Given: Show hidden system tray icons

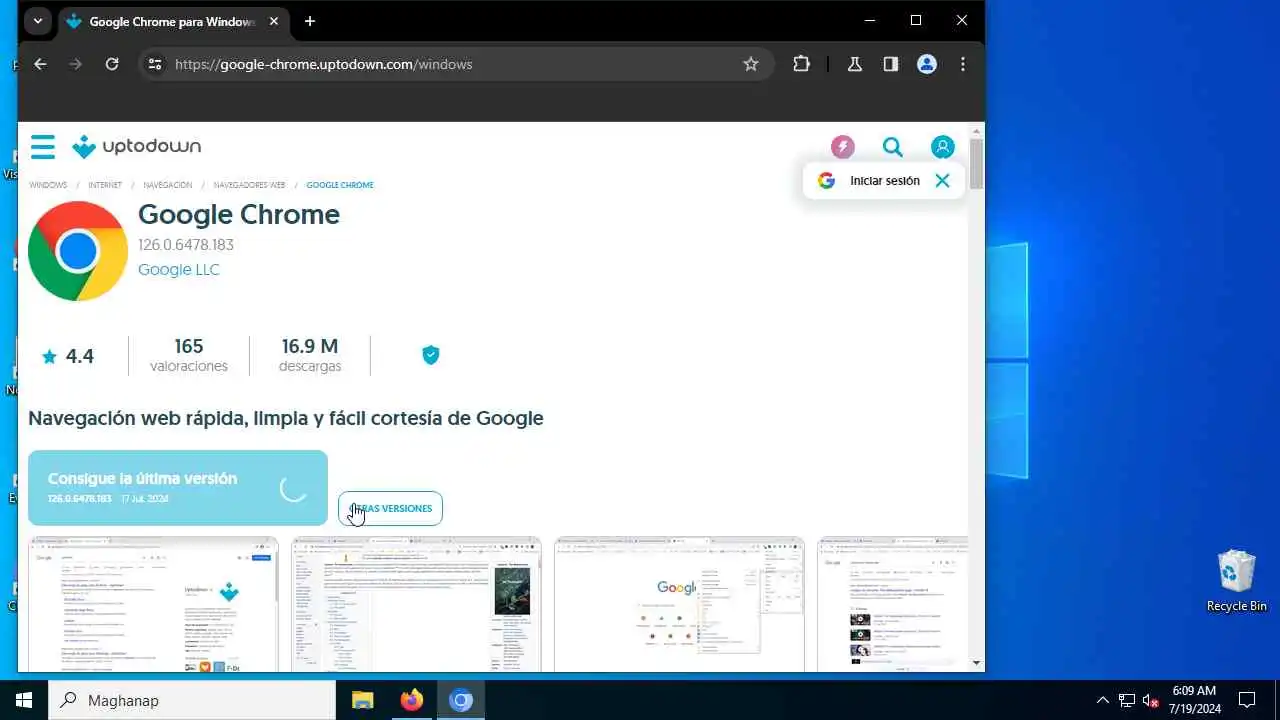Looking at the screenshot, I should pos(1103,700).
